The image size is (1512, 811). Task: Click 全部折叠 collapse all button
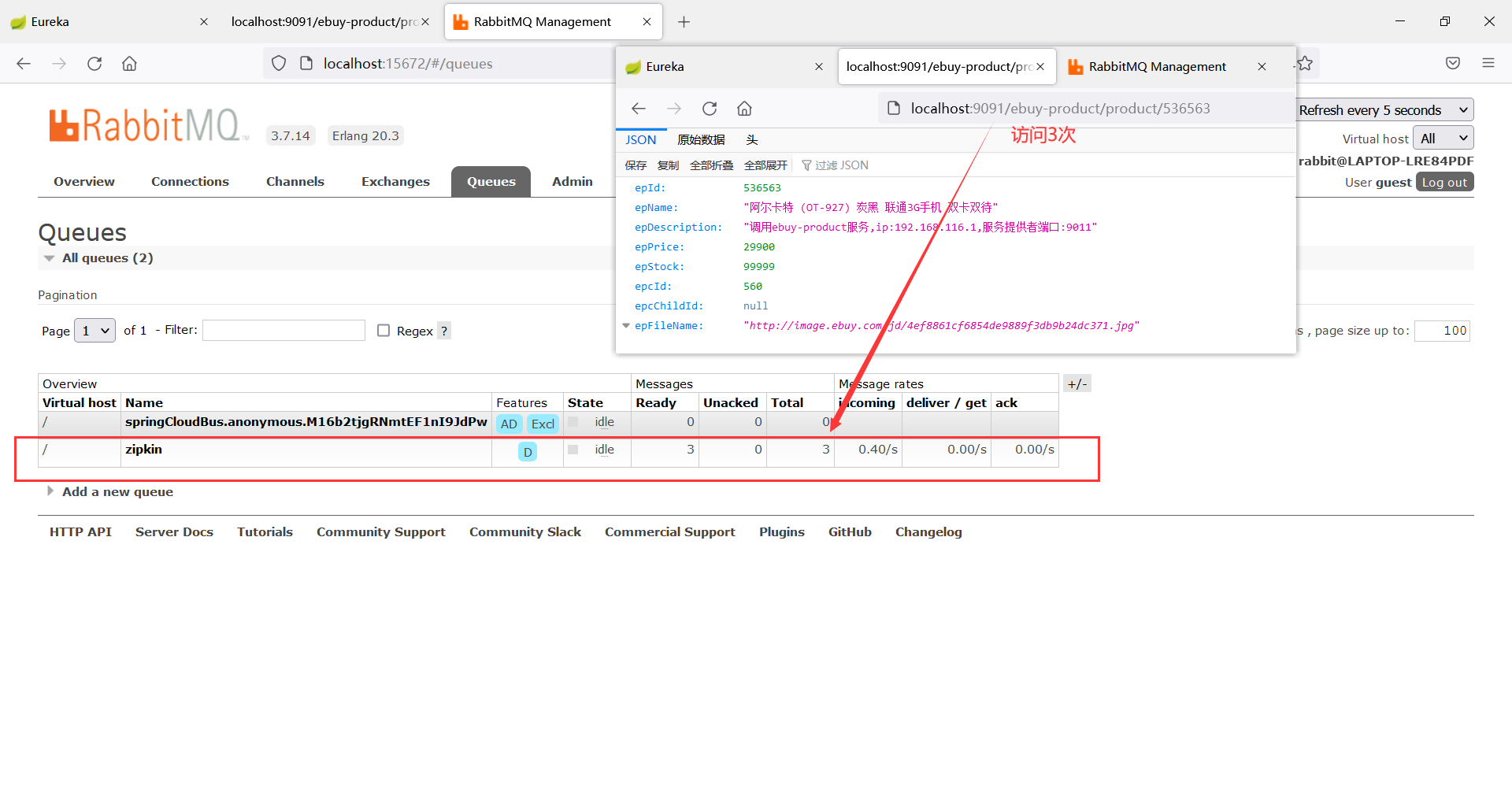click(711, 165)
